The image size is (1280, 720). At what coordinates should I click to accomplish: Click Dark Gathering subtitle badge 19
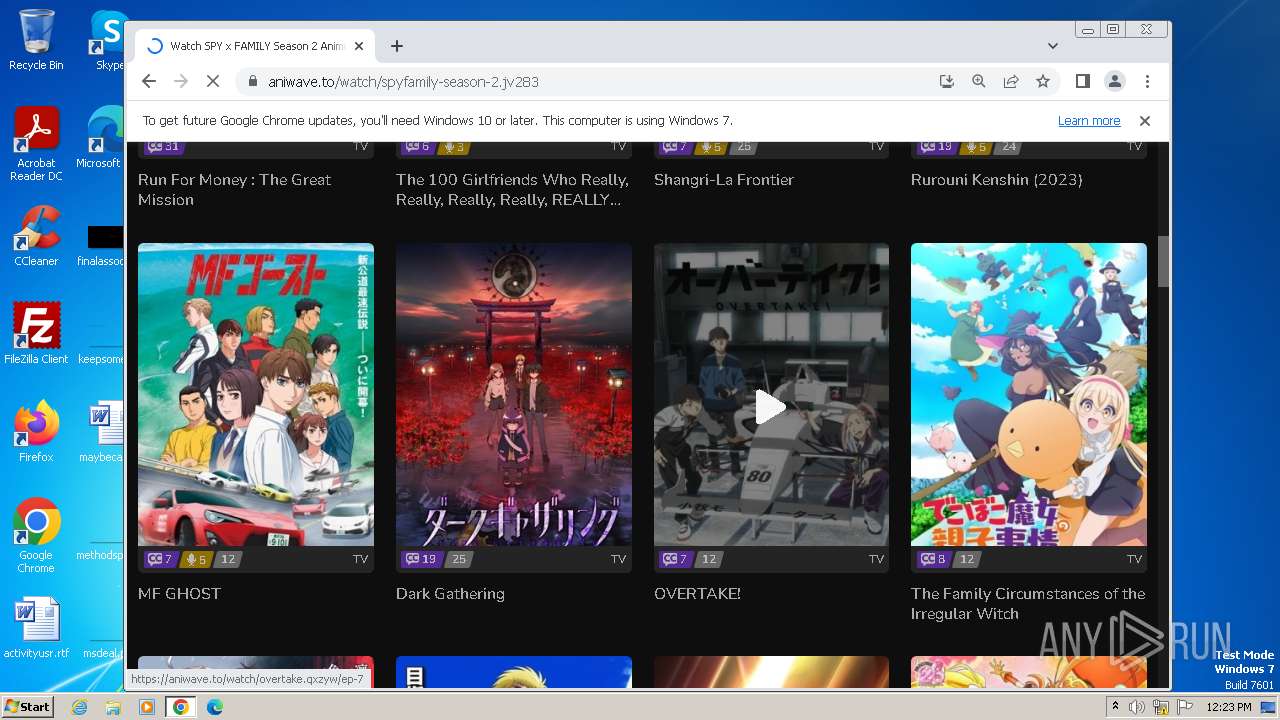(422, 559)
